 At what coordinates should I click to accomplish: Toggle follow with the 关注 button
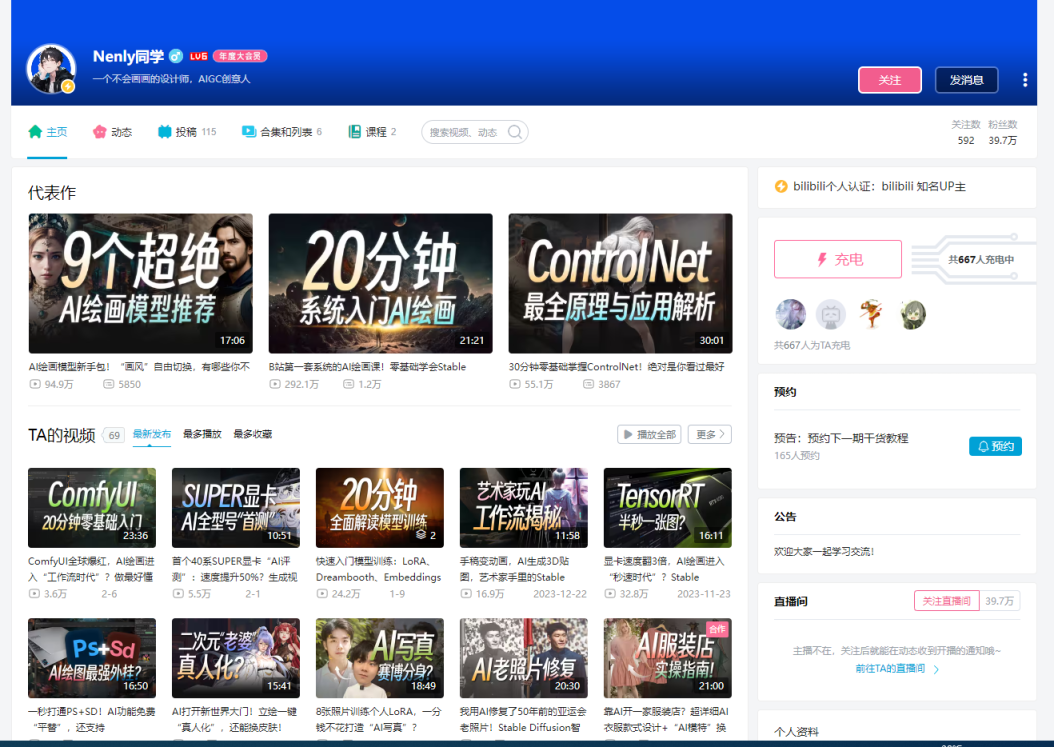(889, 79)
